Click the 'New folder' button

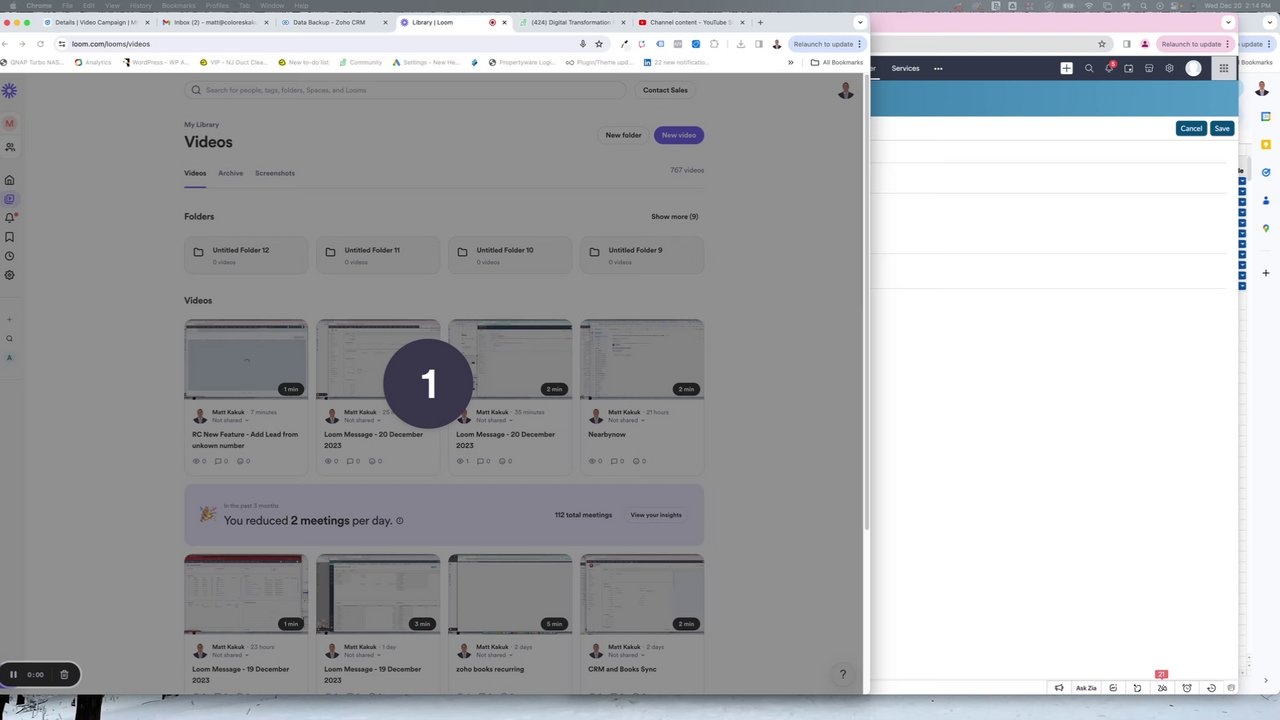point(624,135)
